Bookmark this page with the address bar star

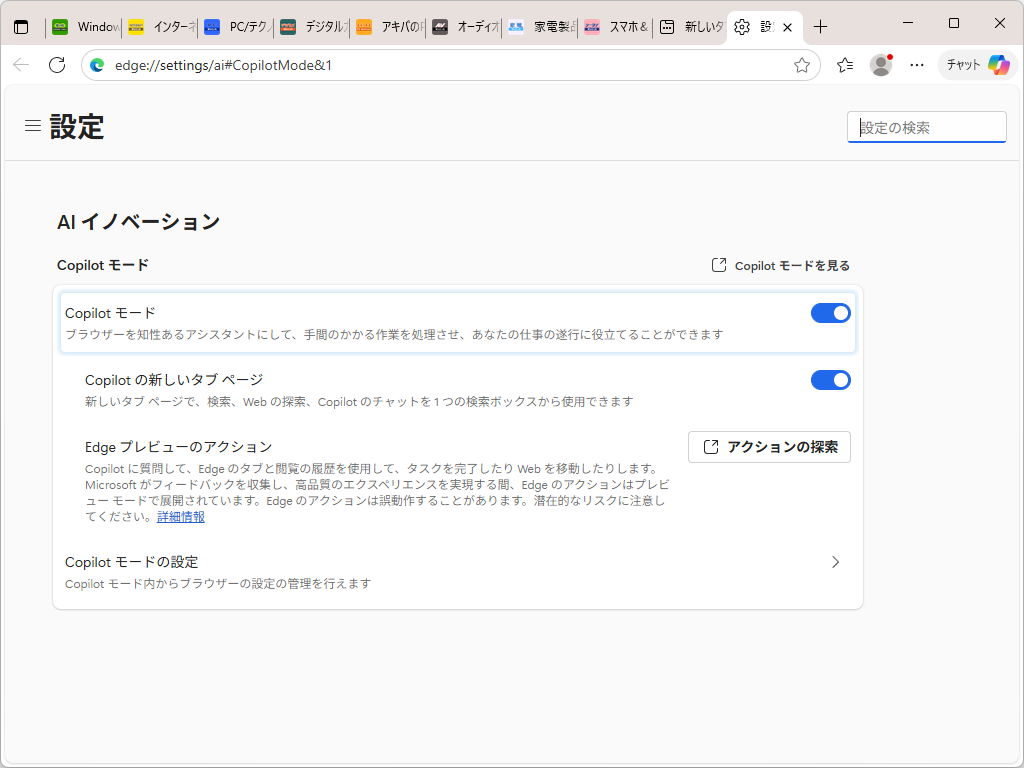pos(801,64)
